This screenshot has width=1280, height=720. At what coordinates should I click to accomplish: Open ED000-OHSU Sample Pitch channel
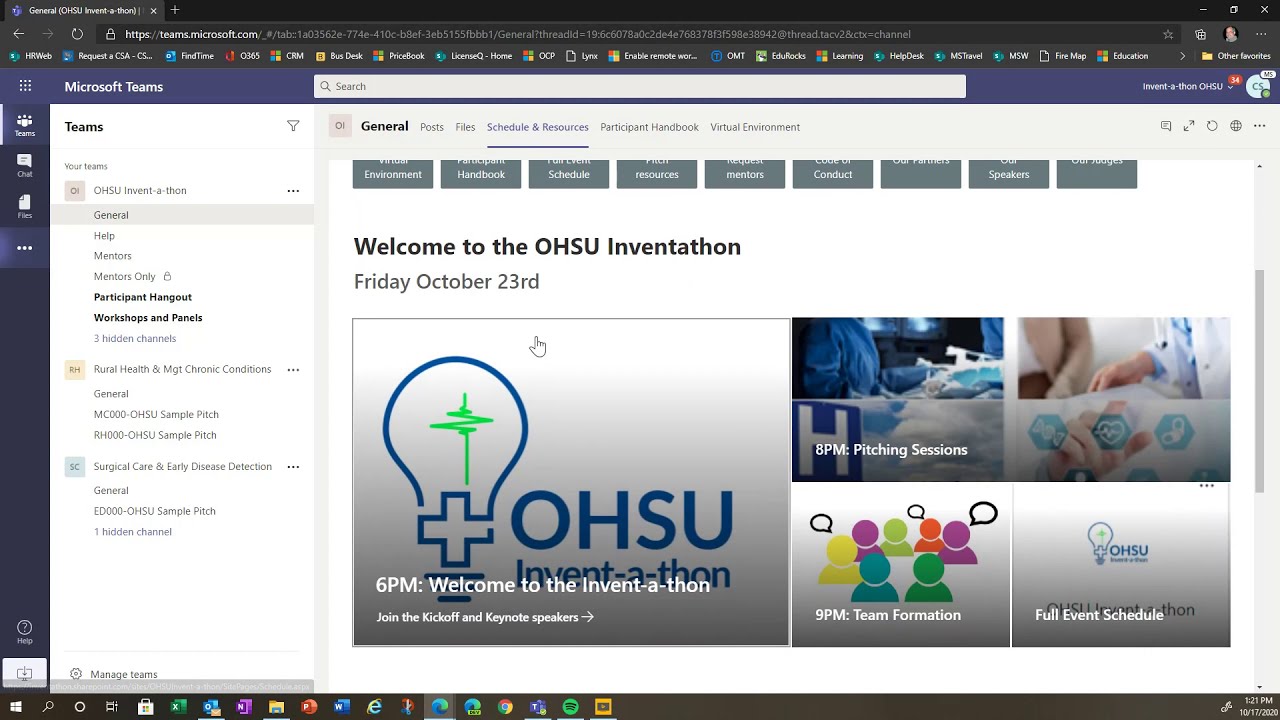pyautogui.click(x=155, y=511)
